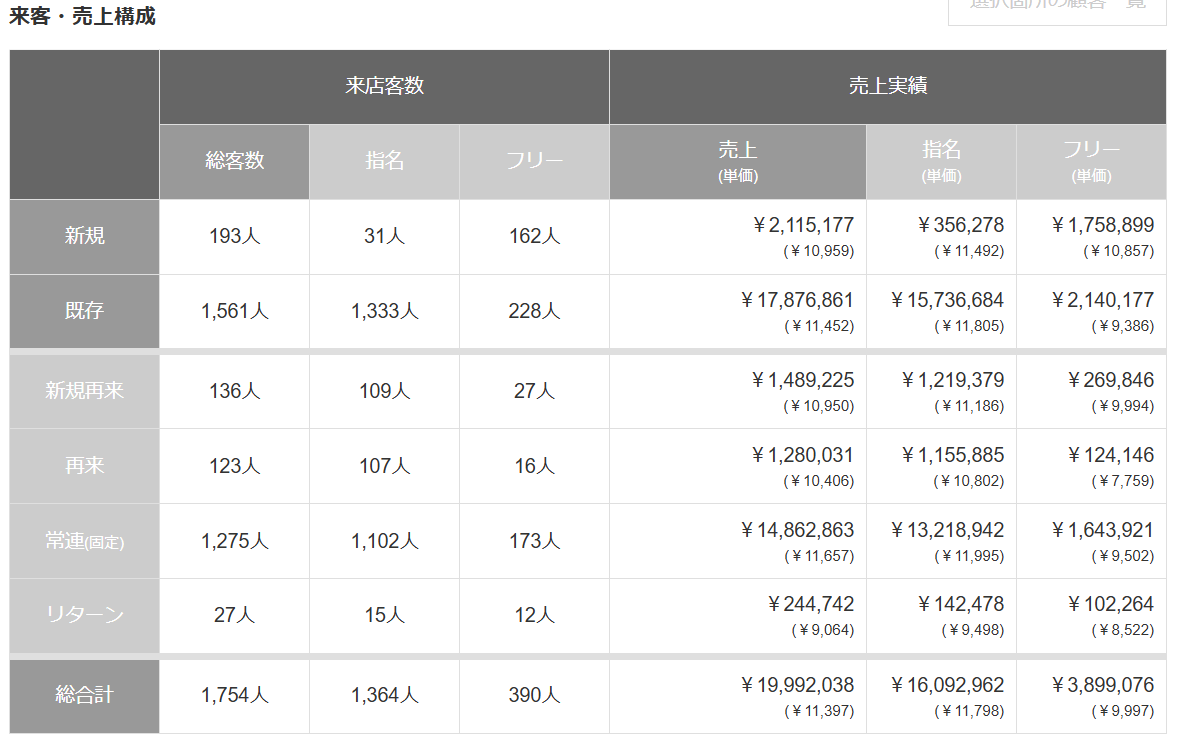Select the リターン row header
Screen dimensions: 1177x748
84,615
